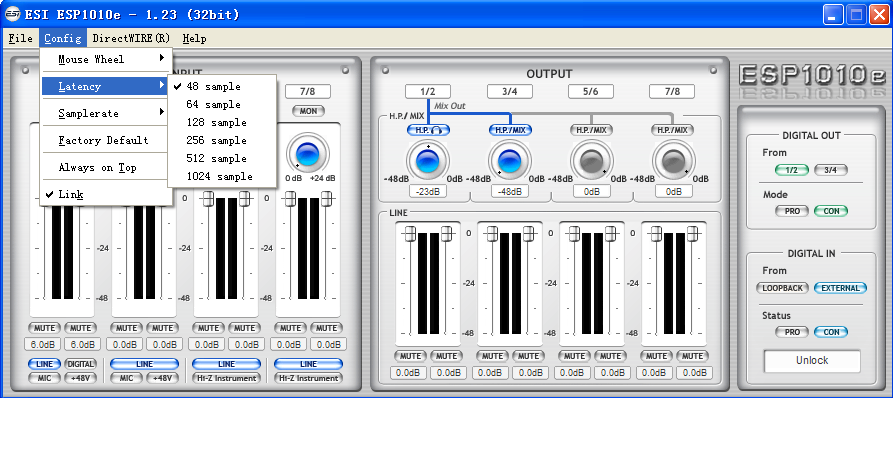Set latency to 256 sample
The height and width of the screenshot is (450, 893).
tap(222, 141)
